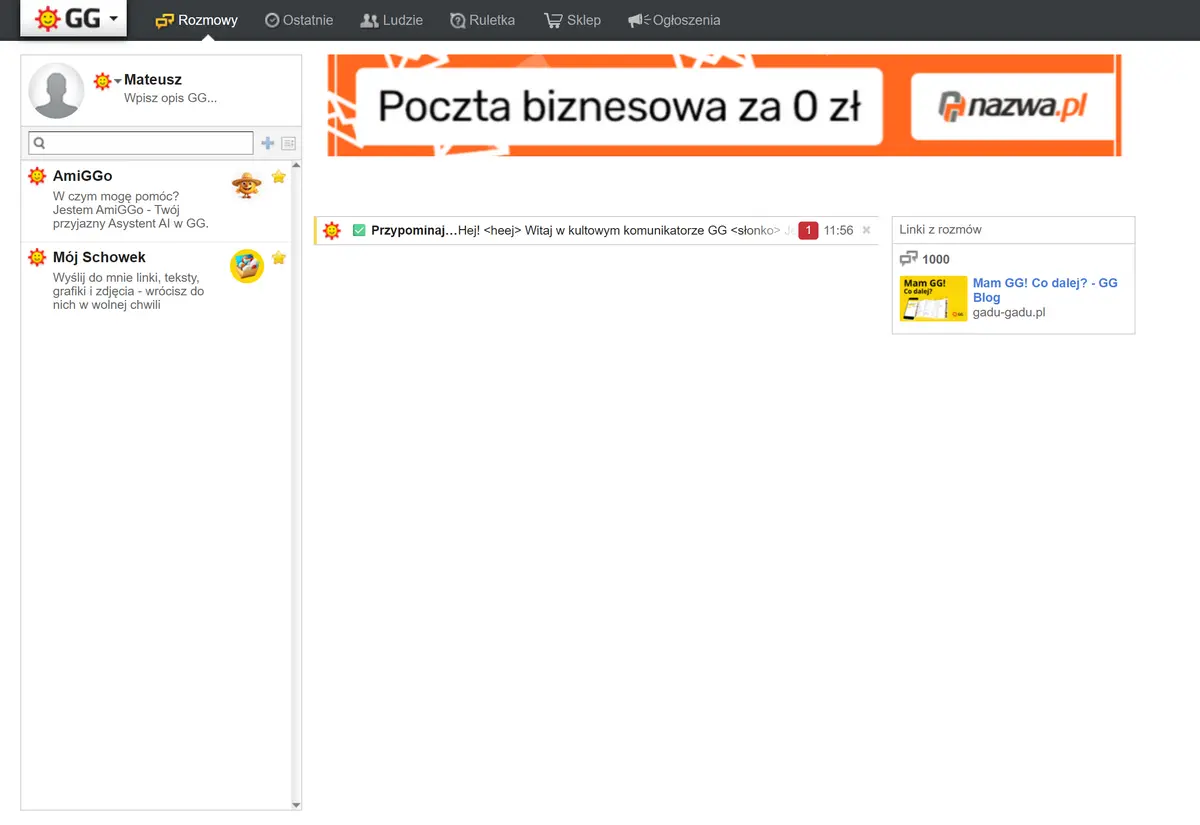Viewport: 1200px width, 825px height.
Task: Click the contact search field
Action: pyautogui.click(x=141, y=143)
